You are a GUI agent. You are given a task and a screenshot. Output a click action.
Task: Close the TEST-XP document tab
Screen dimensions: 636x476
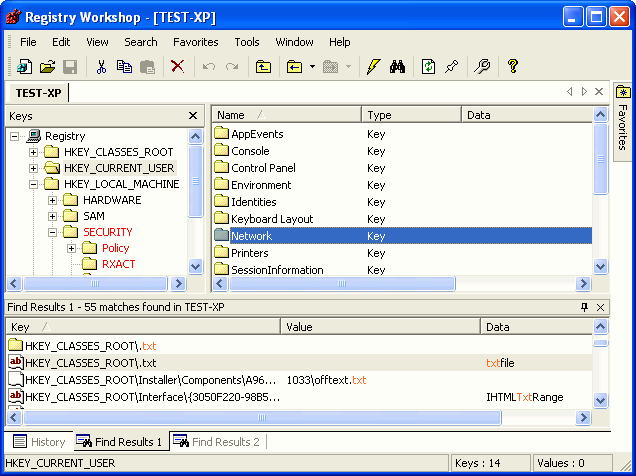(599, 92)
